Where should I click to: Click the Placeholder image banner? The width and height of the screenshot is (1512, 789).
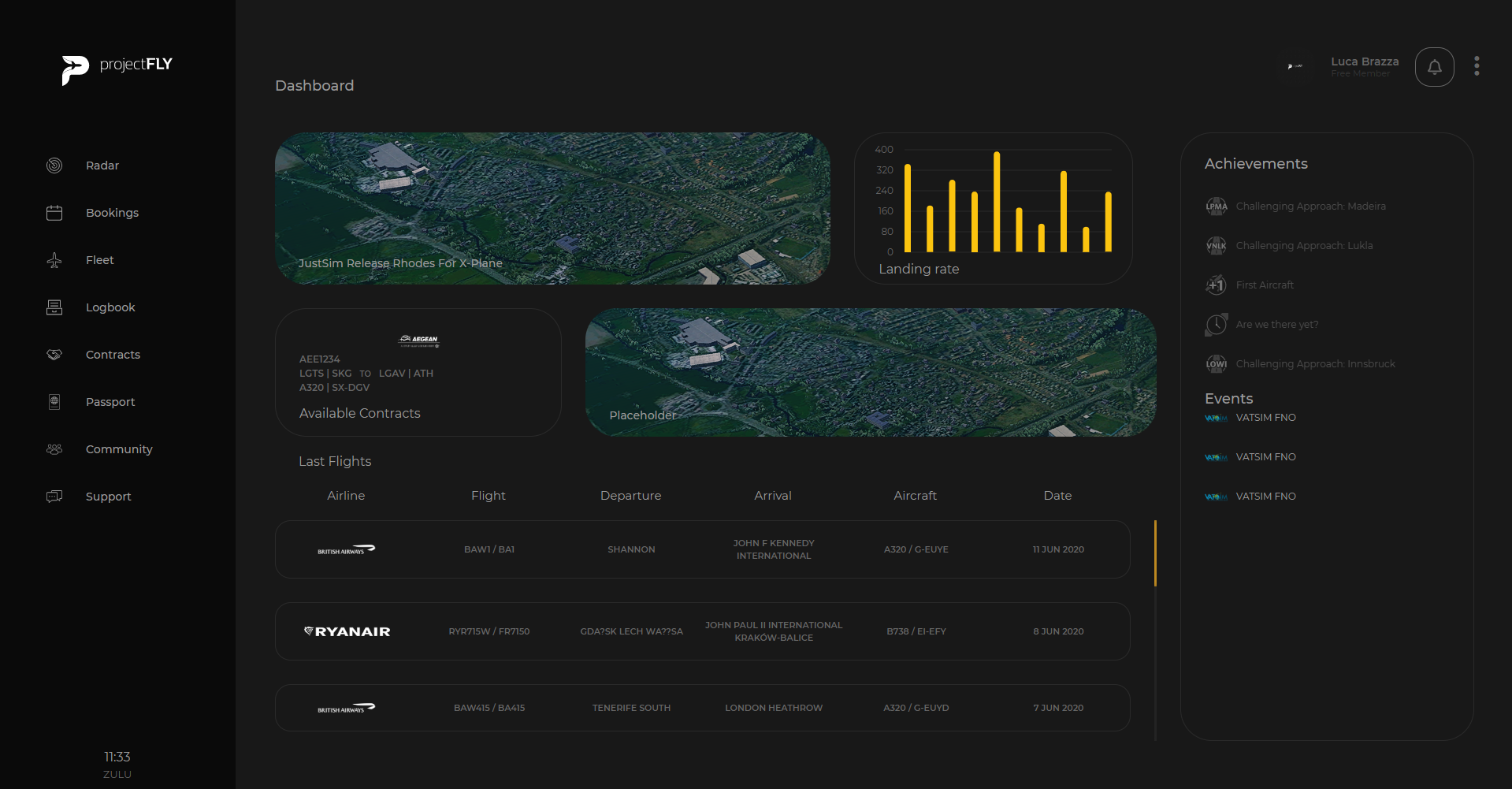(870, 372)
